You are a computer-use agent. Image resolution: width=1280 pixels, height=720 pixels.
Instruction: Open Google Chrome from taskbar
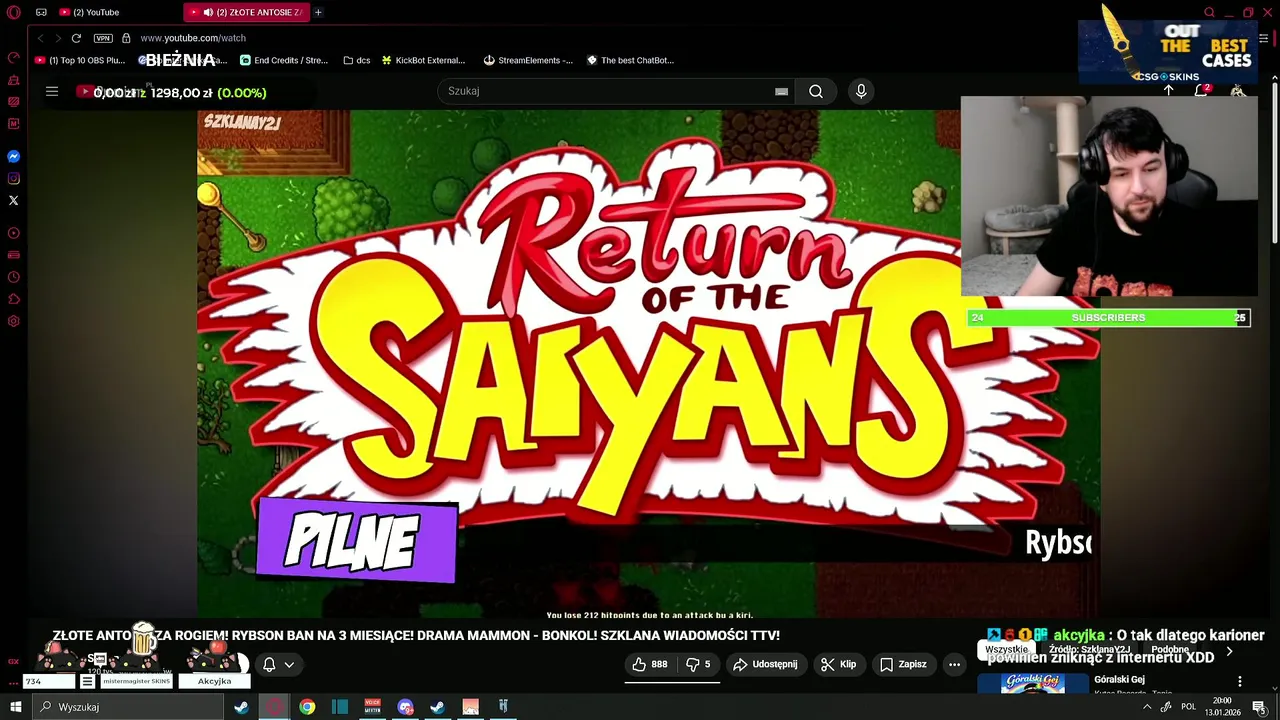tap(307, 707)
